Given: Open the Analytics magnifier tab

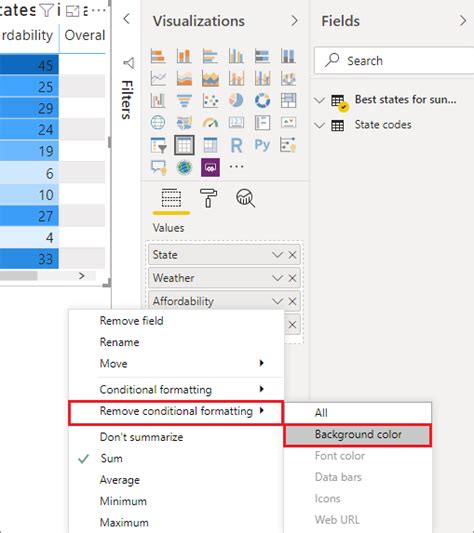Looking at the screenshot, I should (246, 198).
